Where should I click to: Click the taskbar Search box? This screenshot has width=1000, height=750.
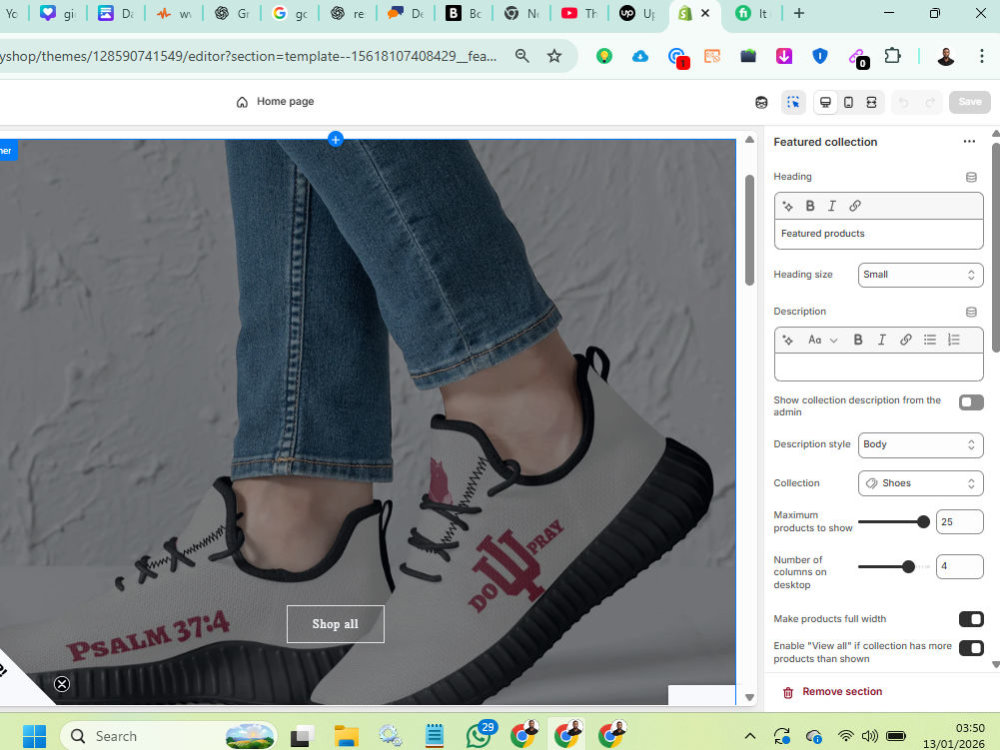click(168, 736)
